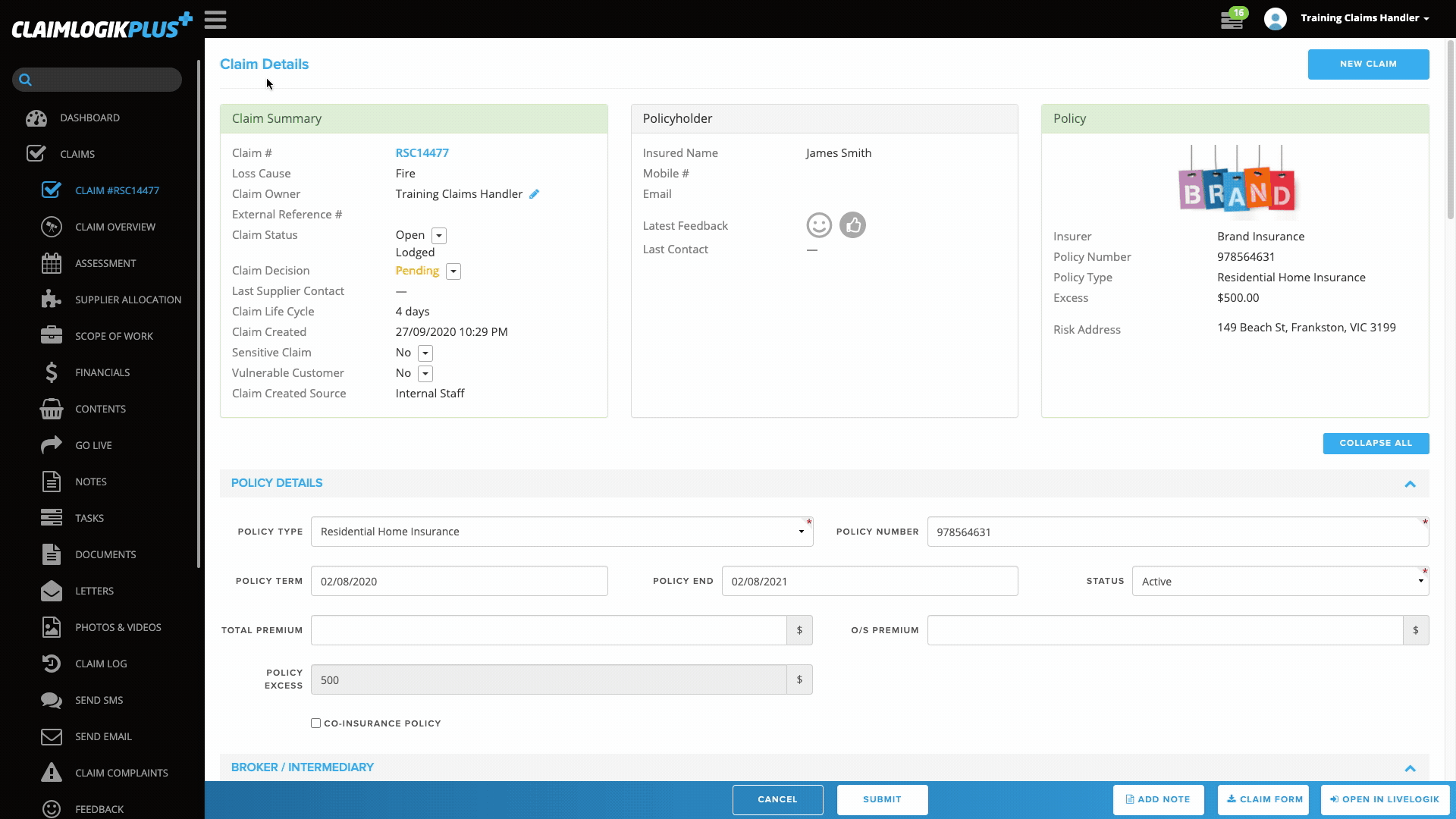The image size is (1456, 819).
Task: Open the Sensitive Claim dropdown
Action: pyautogui.click(x=425, y=353)
